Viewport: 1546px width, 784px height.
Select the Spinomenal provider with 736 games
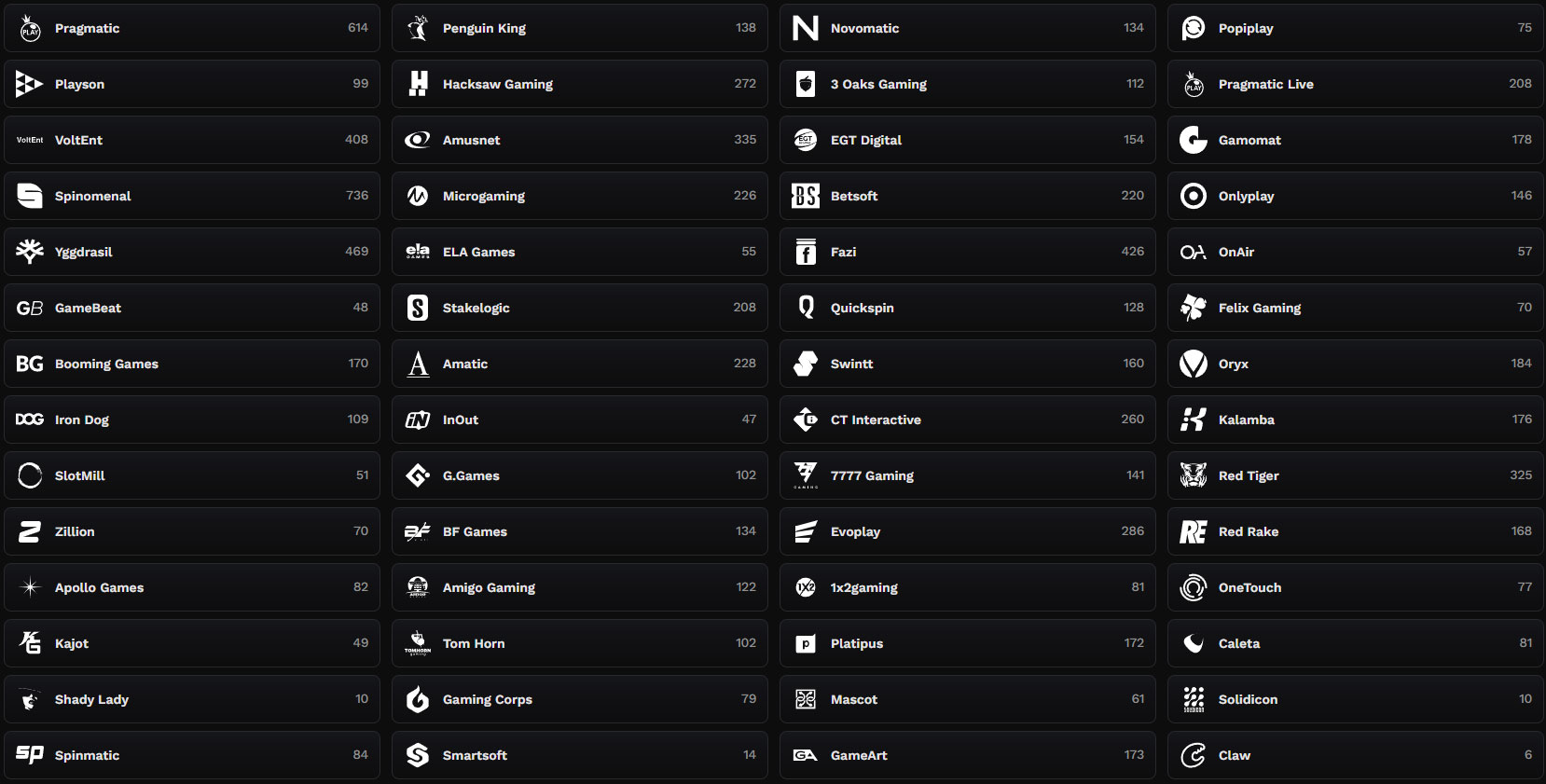(192, 196)
